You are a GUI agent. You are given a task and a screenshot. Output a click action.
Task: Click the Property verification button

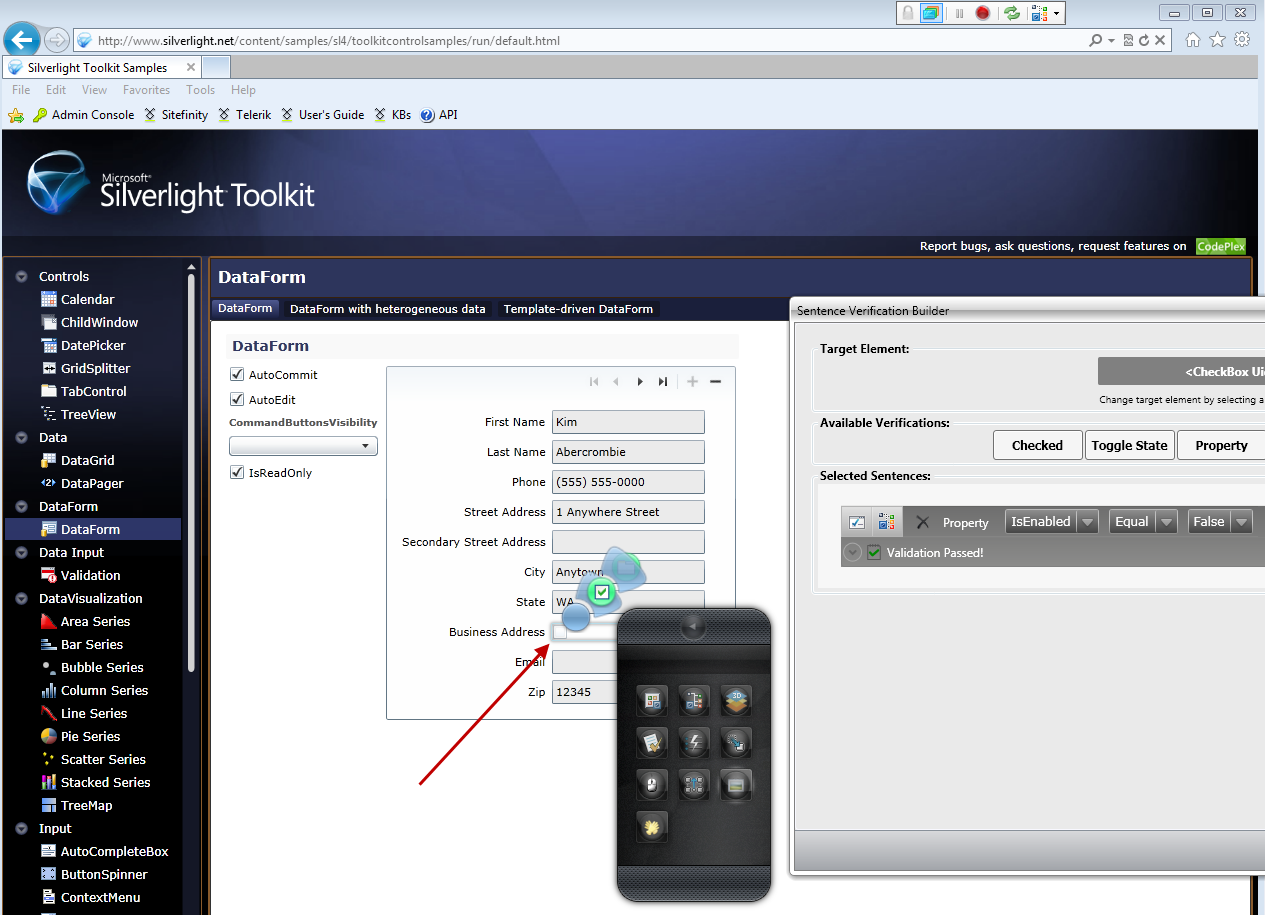(x=1221, y=445)
